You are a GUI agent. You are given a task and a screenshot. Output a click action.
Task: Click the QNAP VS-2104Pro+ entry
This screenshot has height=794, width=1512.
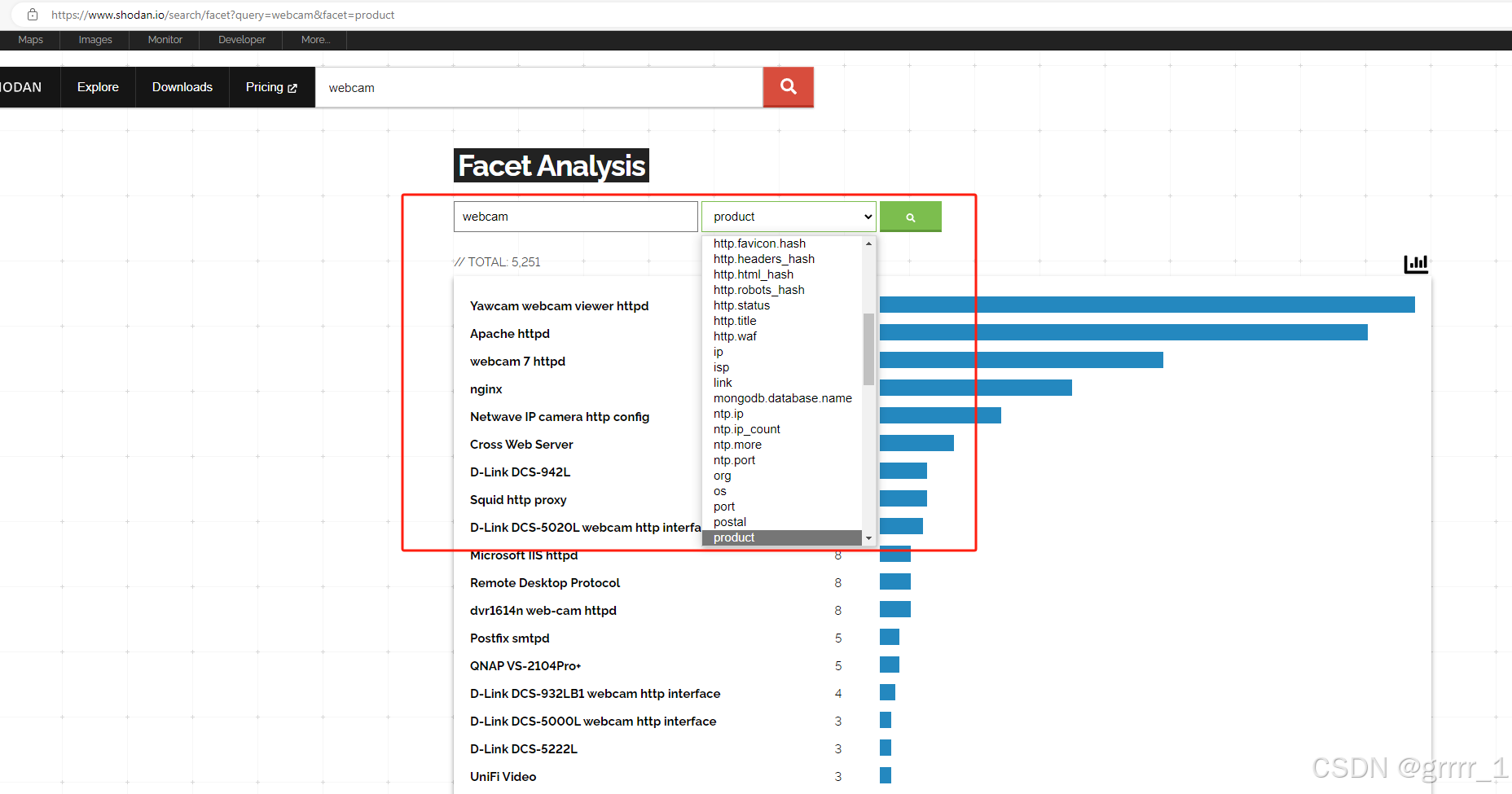coord(525,666)
